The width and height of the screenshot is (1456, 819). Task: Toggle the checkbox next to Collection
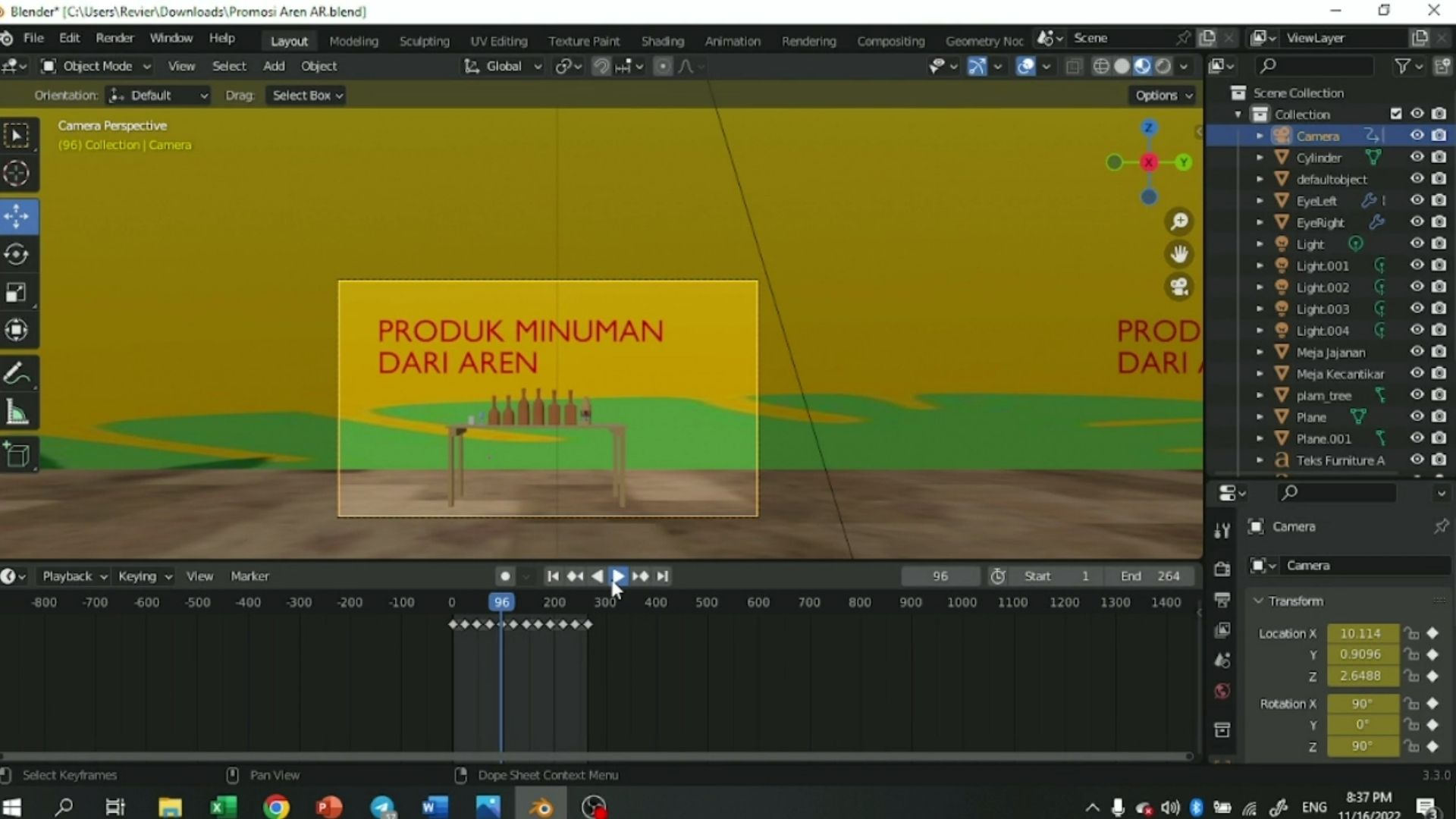[1397, 113]
